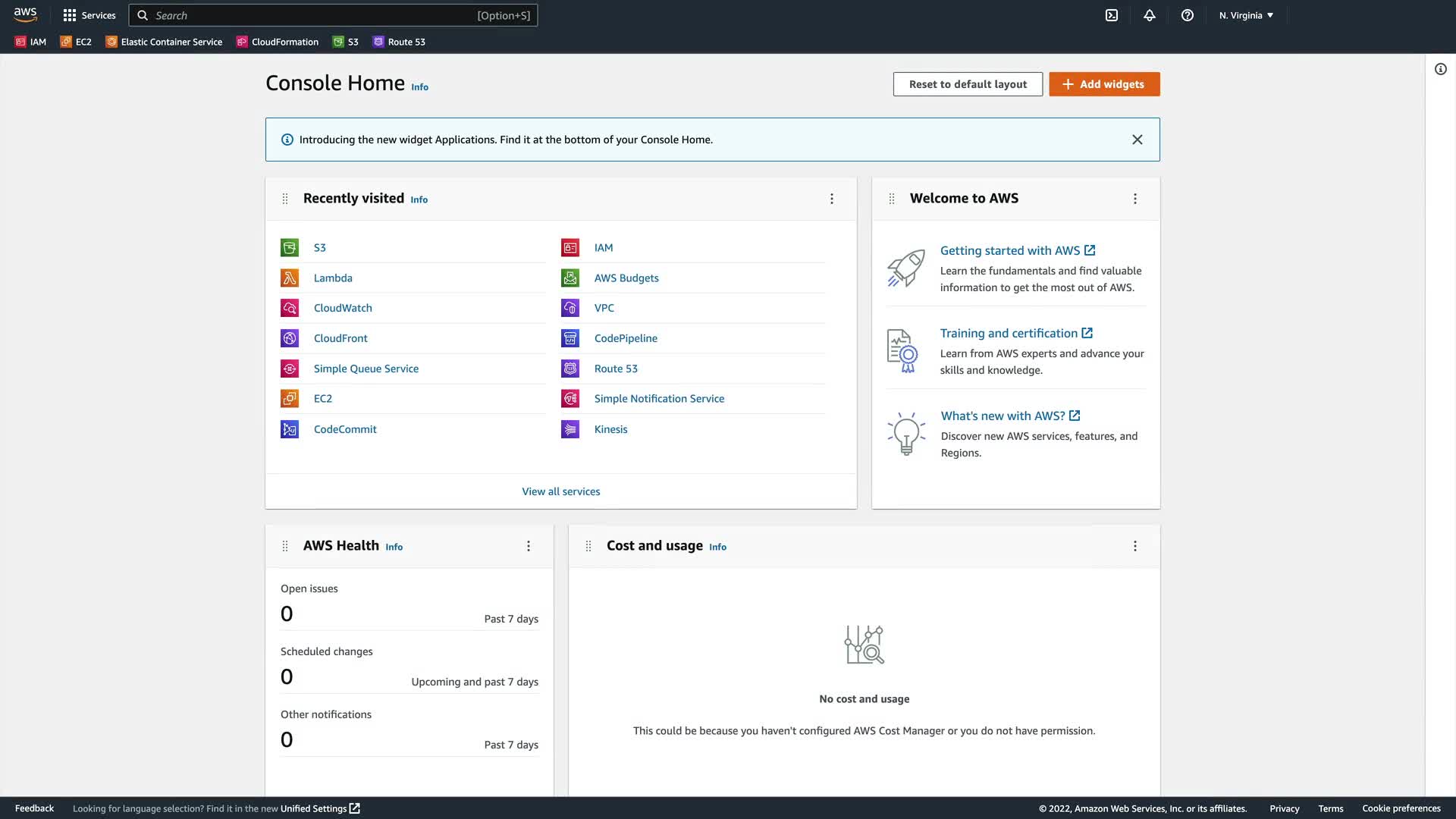Click Reset to default layout button
Viewport: 1456px width, 819px height.
968,84
